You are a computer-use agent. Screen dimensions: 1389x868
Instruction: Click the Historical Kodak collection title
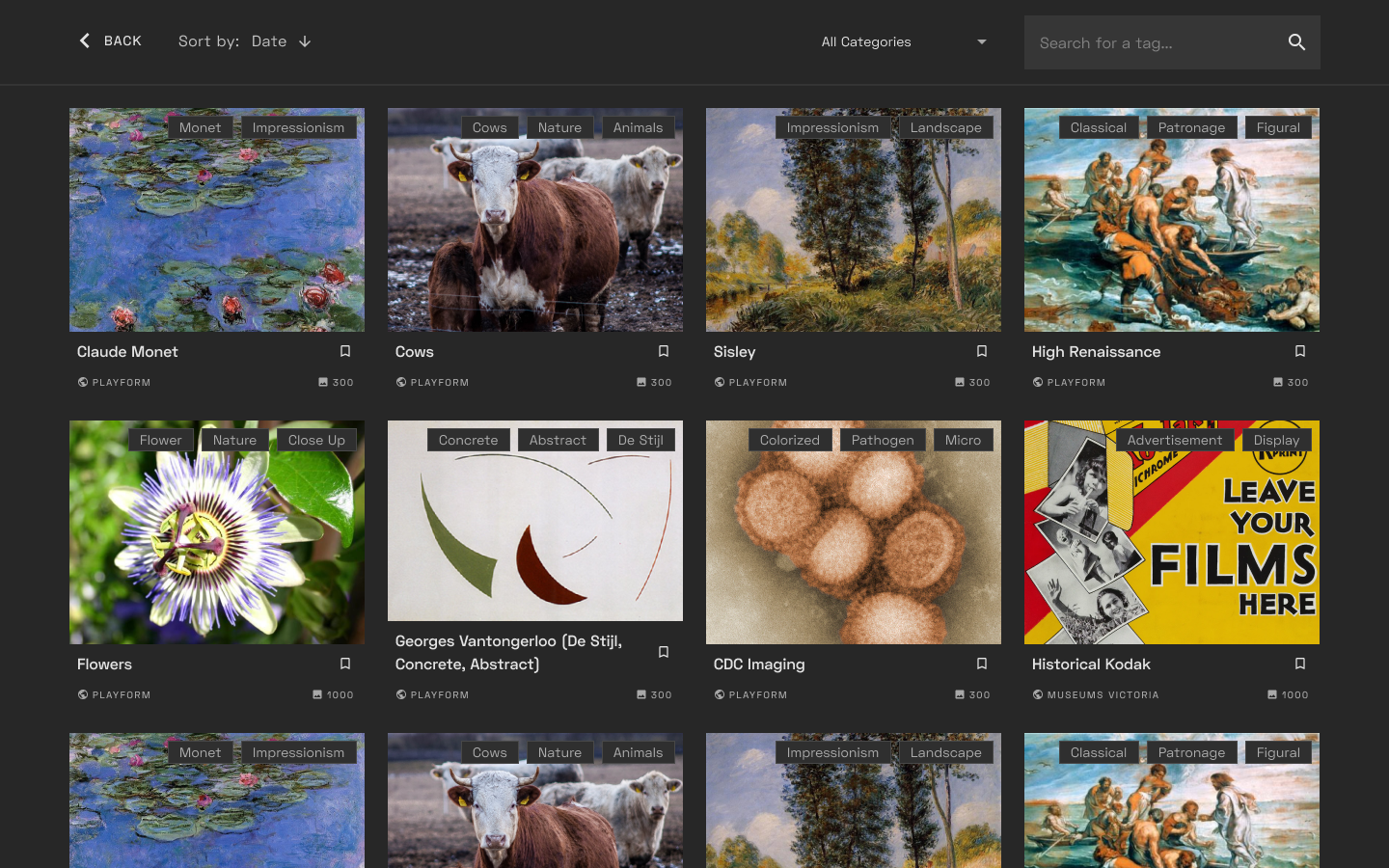pos(1091,665)
